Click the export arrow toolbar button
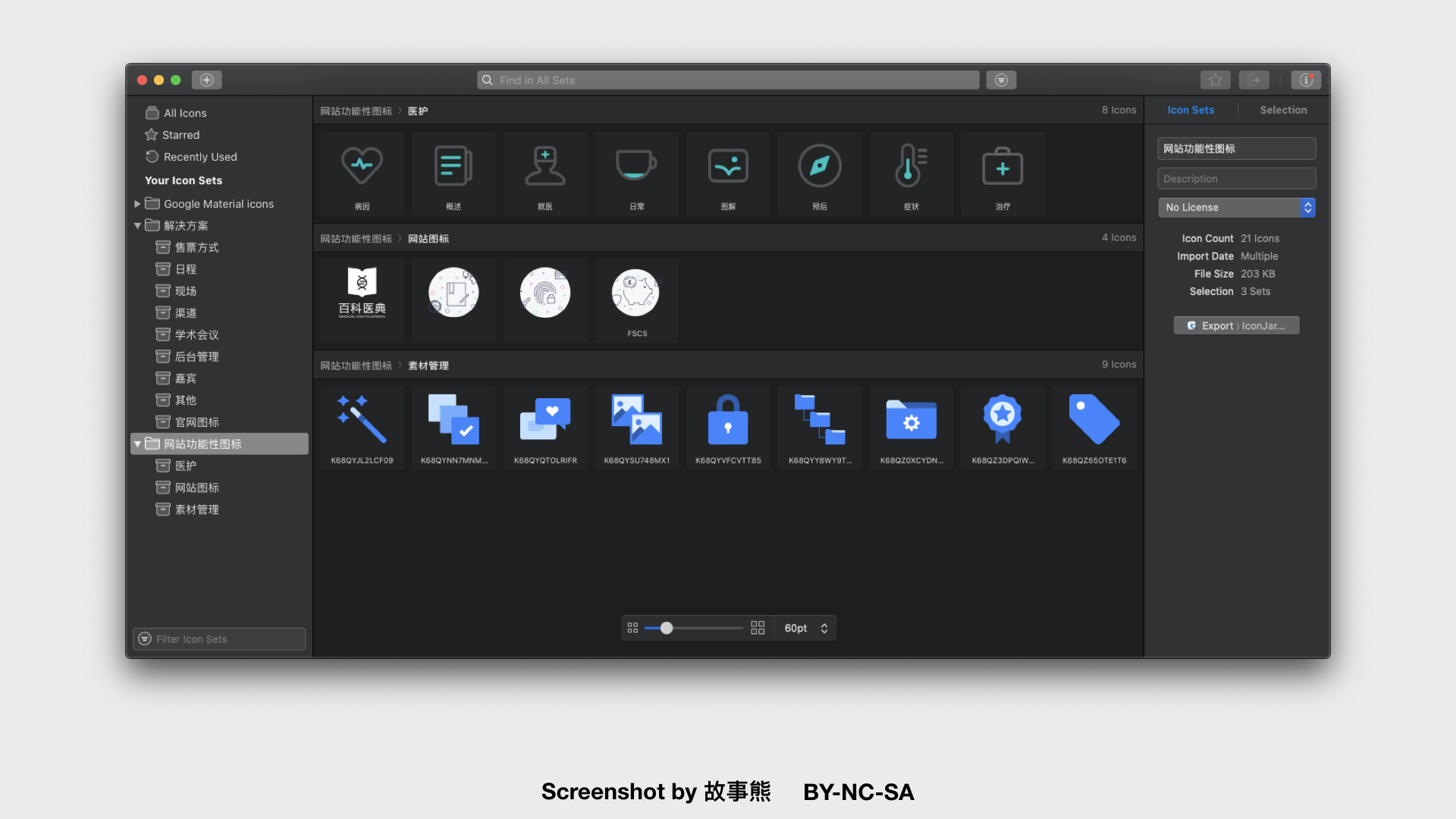 1254,80
